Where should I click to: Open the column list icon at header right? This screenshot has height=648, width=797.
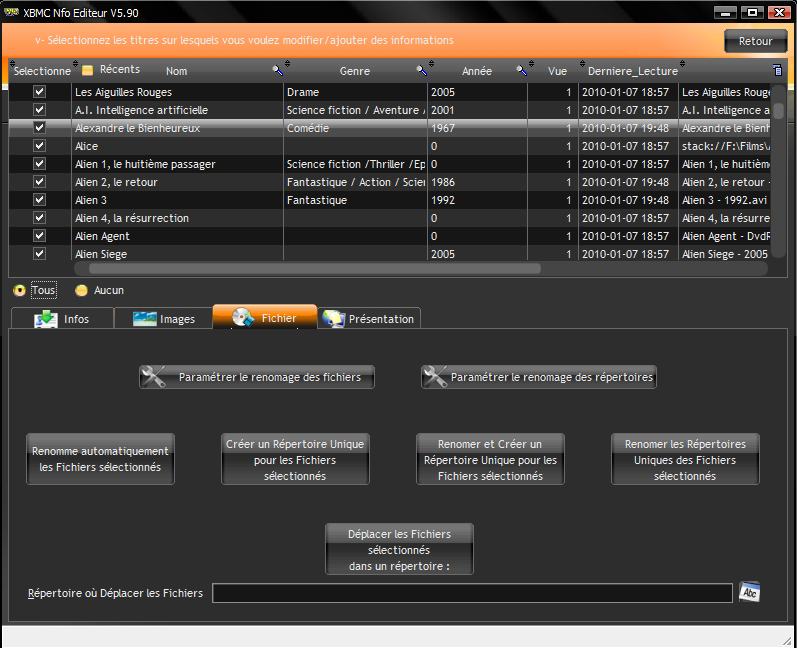[777, 70]
